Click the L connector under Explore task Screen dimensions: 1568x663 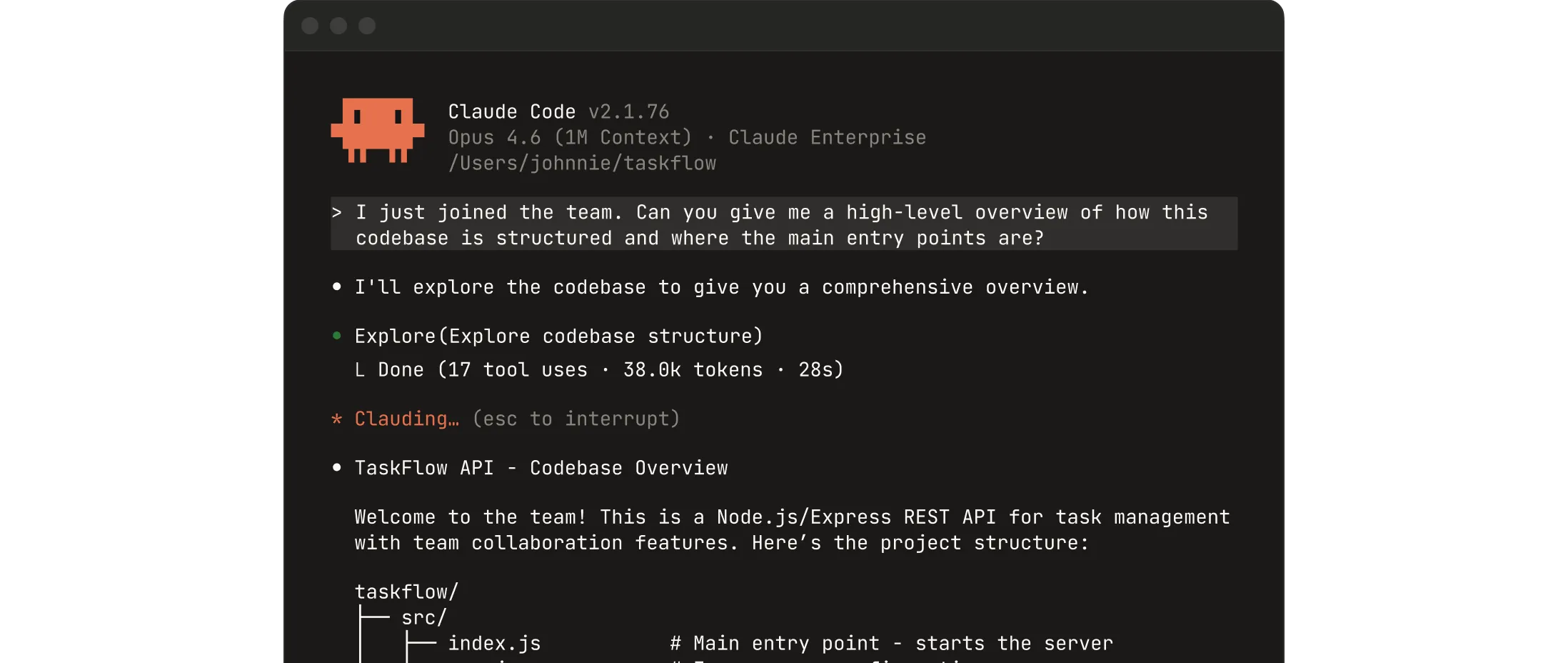359,369
